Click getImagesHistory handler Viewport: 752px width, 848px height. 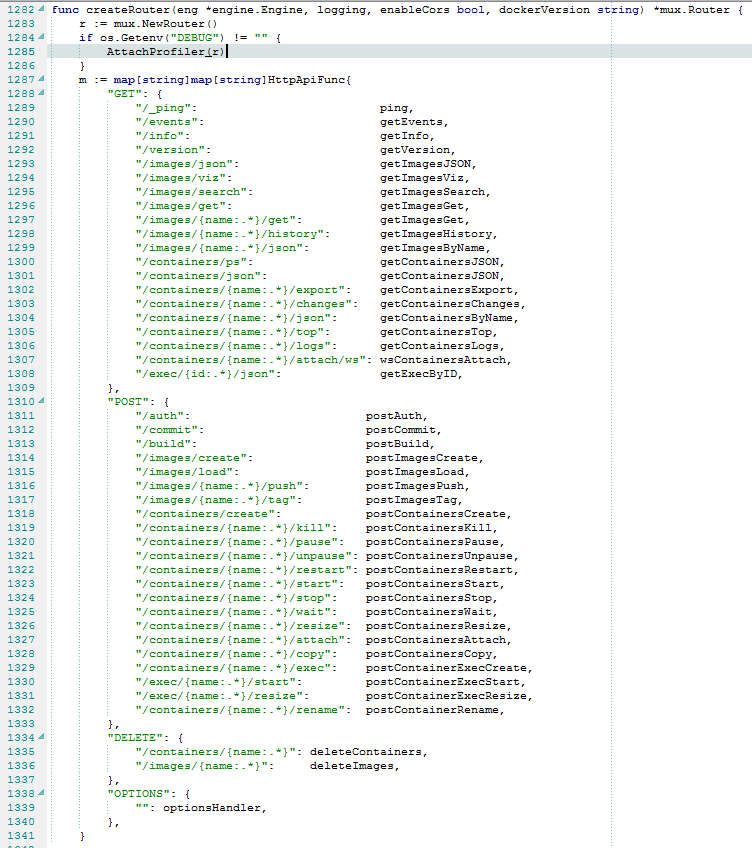(436, 234)
